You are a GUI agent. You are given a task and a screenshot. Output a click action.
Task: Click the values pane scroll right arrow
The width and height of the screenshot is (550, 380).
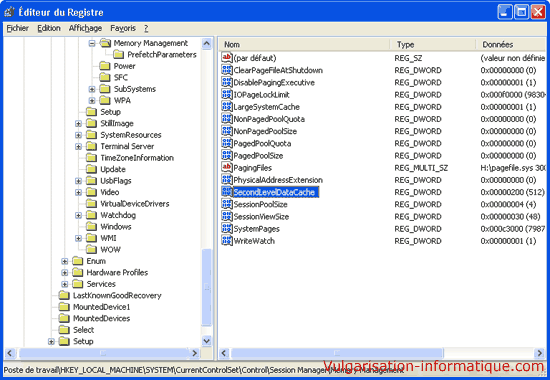(x=539, y=353)
